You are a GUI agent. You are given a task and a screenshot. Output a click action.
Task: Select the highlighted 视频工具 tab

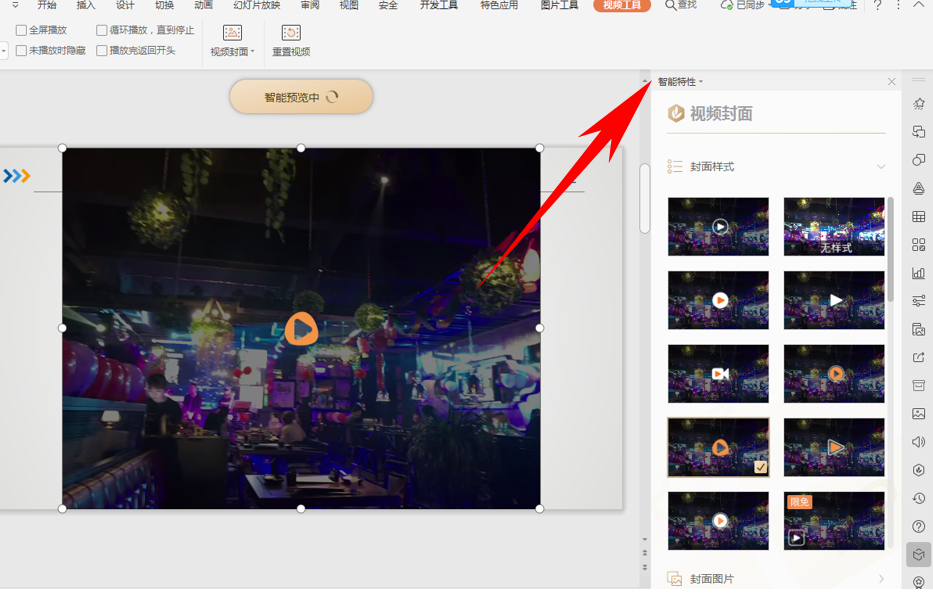click(x=622, y=5)
